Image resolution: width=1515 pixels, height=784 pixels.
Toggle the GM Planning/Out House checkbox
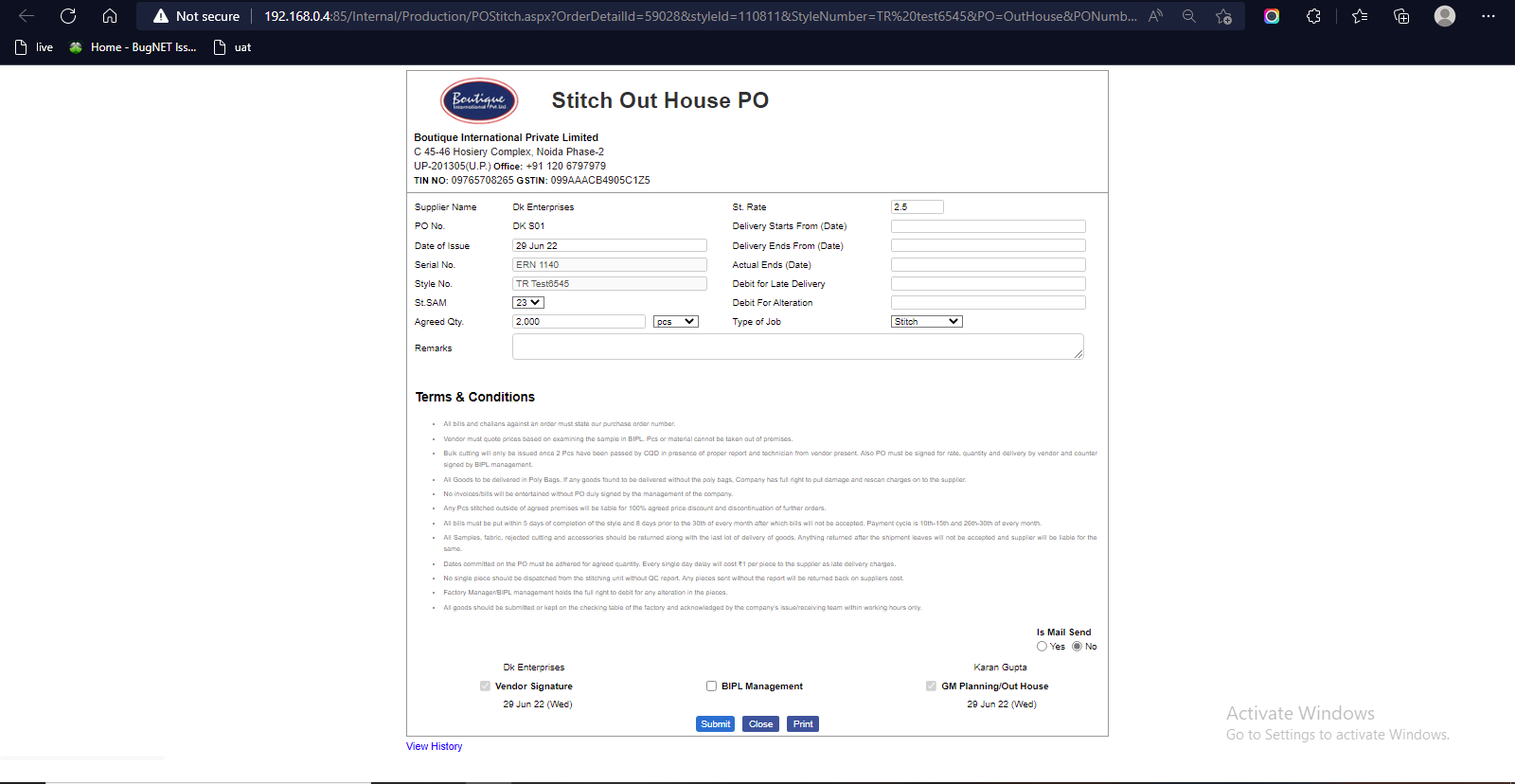click(931, 686)
